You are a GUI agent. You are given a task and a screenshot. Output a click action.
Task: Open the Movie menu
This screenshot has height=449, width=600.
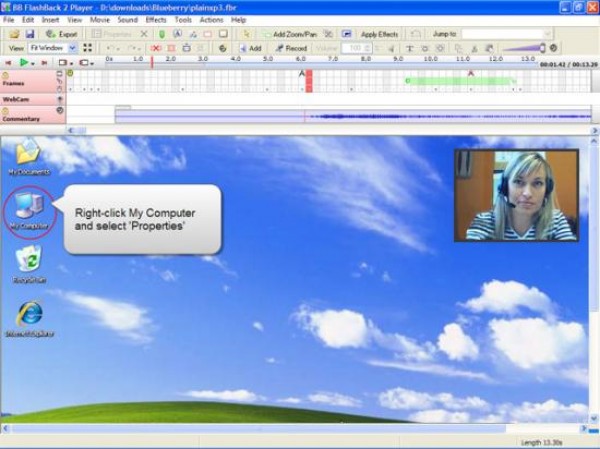tap(100, 20)
